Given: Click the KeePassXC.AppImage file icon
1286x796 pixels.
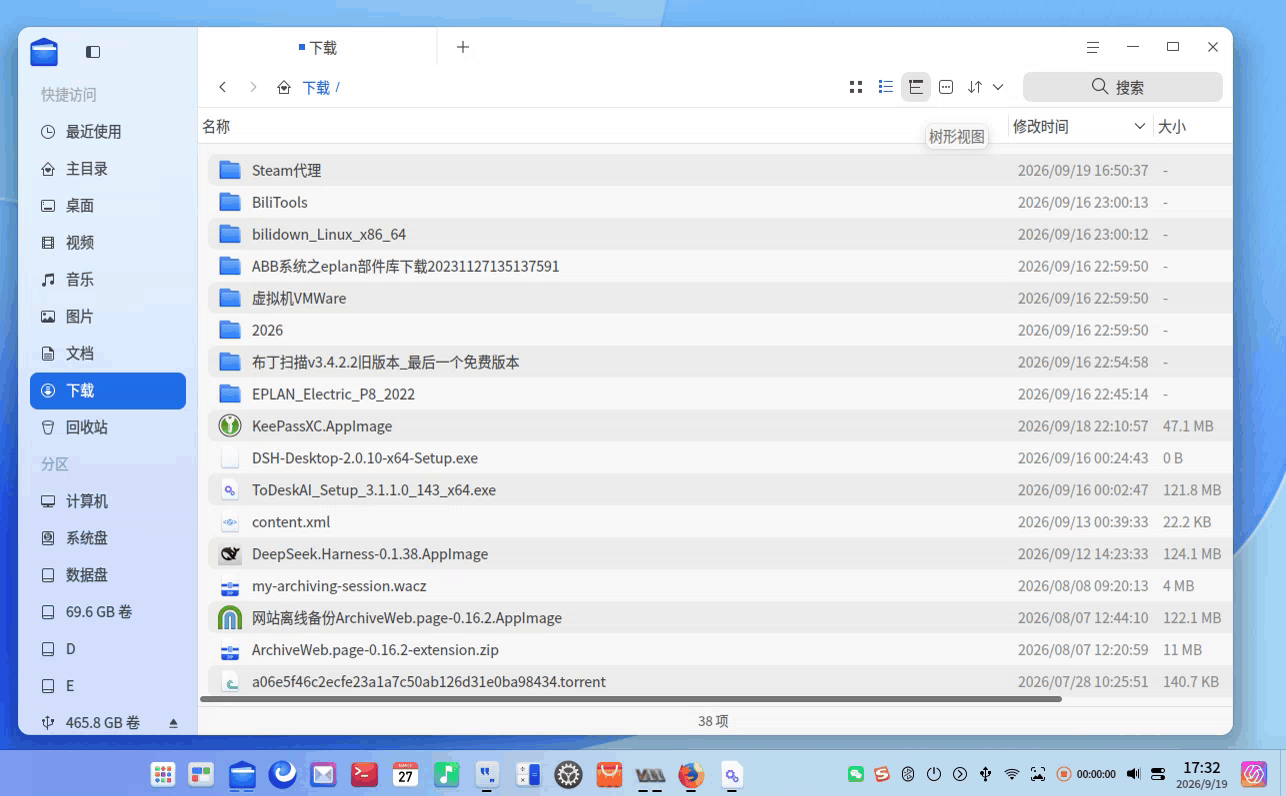Looking at the screenshot, I should pyautogui.click(x=230, y=426).
